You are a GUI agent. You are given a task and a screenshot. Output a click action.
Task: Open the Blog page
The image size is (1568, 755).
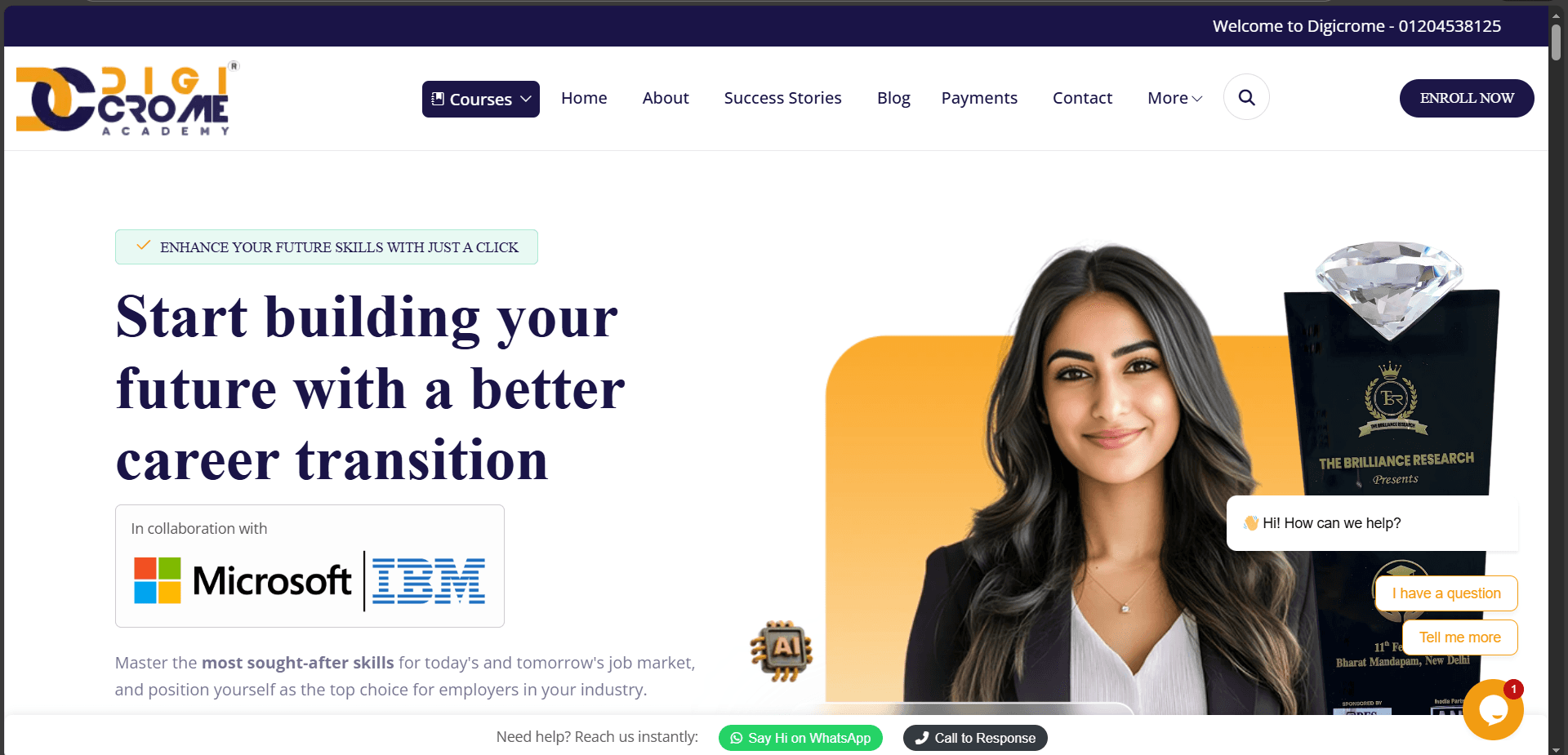click(893, 98)
